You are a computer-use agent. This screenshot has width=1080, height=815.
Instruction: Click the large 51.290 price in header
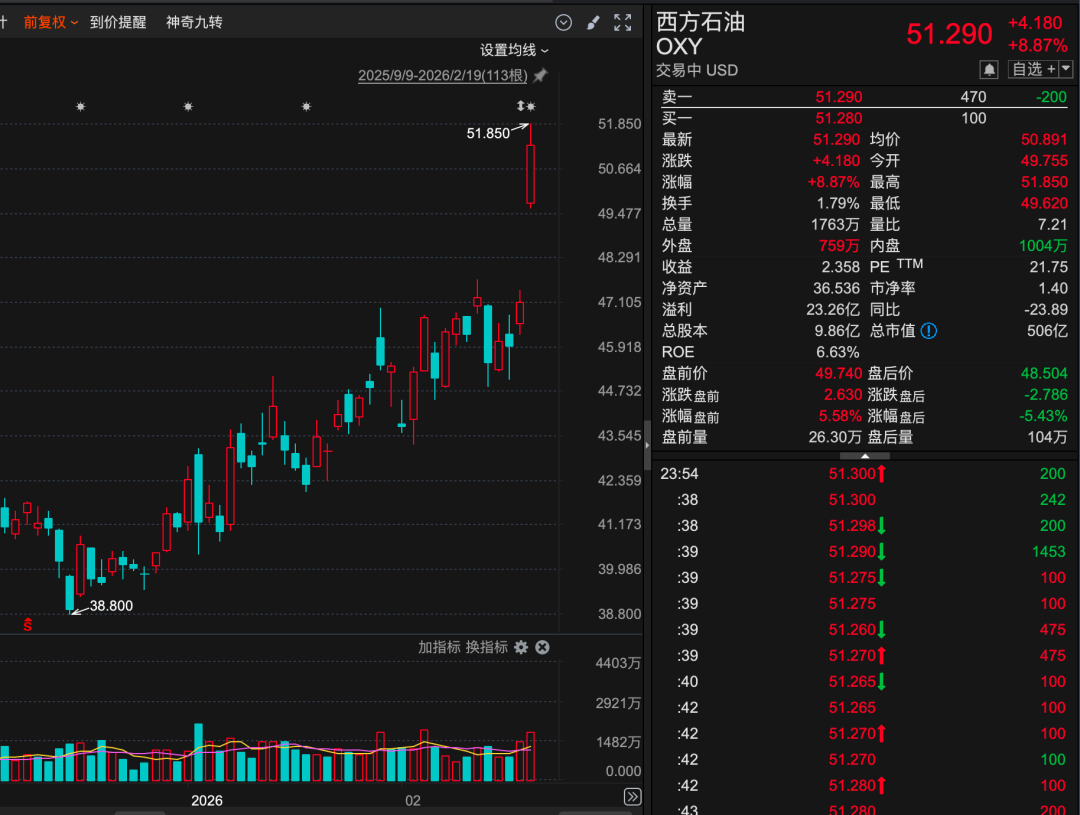point(949,34)
